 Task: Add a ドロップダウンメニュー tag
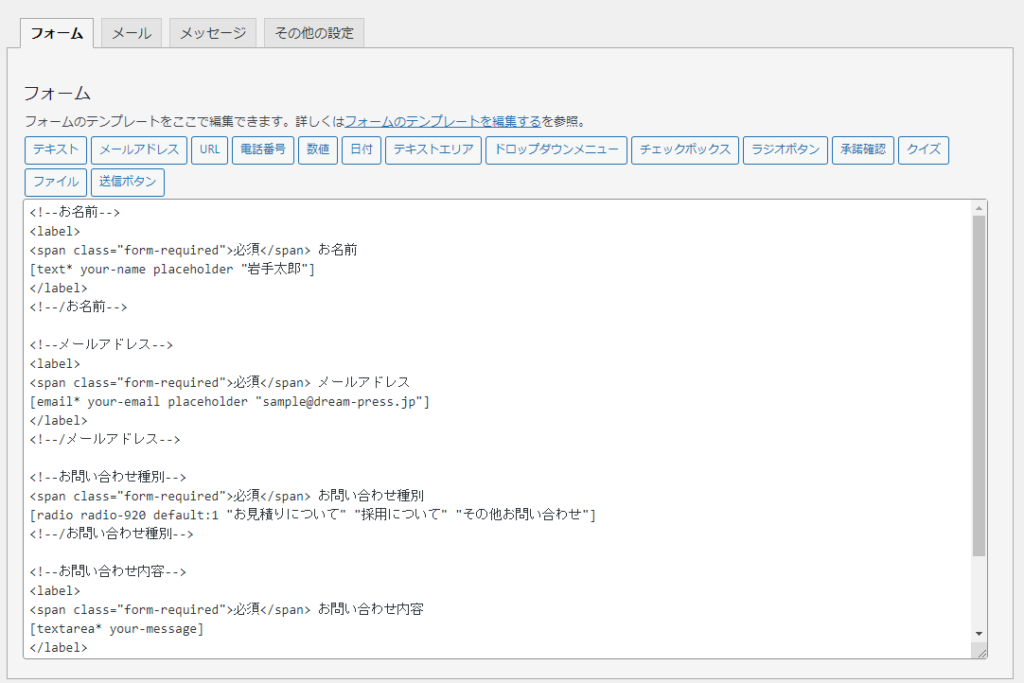556,151
